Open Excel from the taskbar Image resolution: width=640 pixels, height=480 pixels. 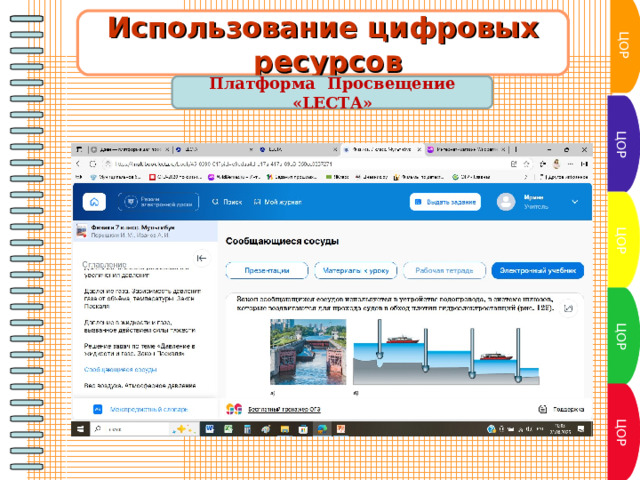tap(228, 429)
